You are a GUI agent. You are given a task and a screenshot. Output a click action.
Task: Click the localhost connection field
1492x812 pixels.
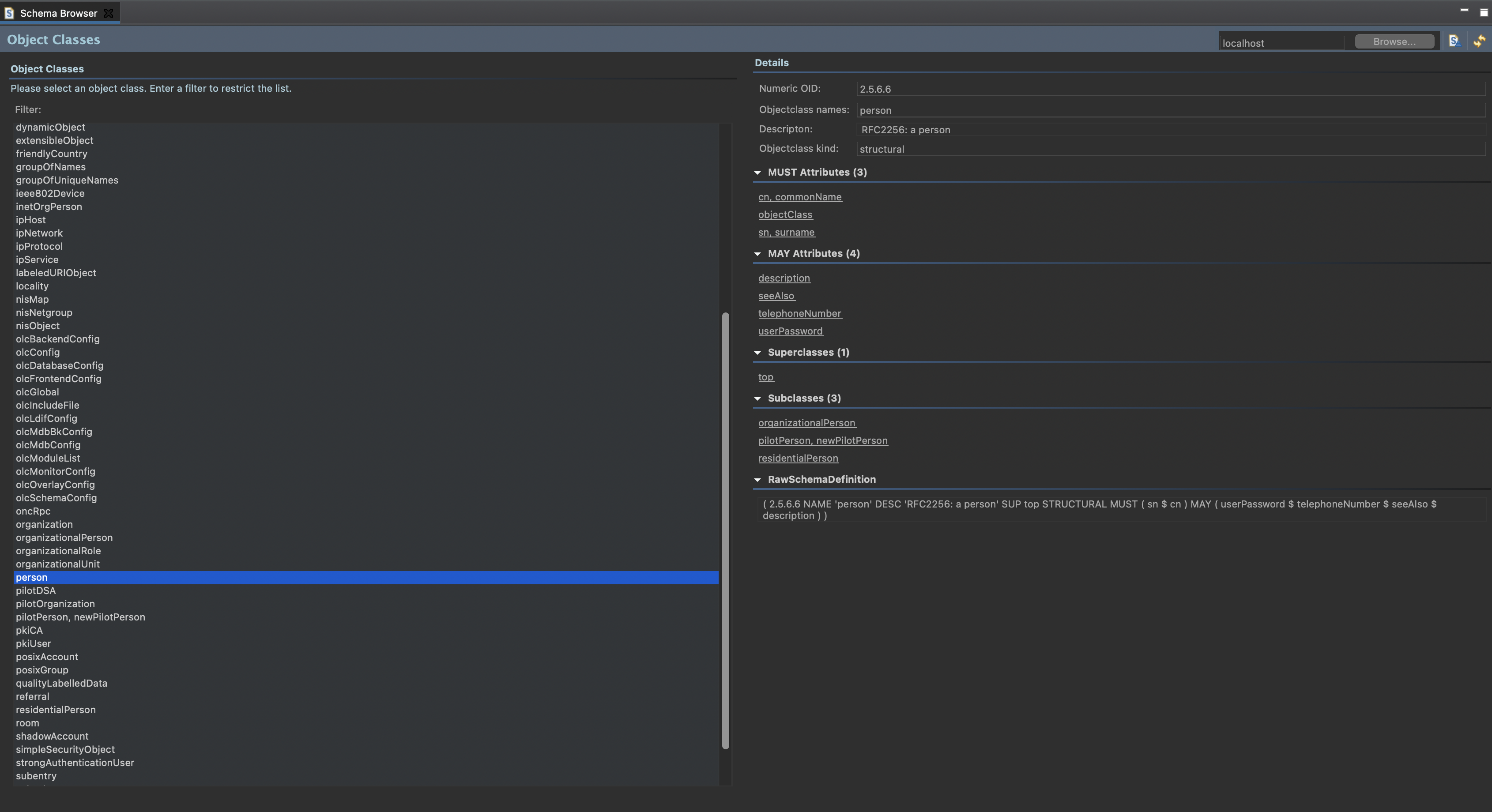coord(1281,43)
